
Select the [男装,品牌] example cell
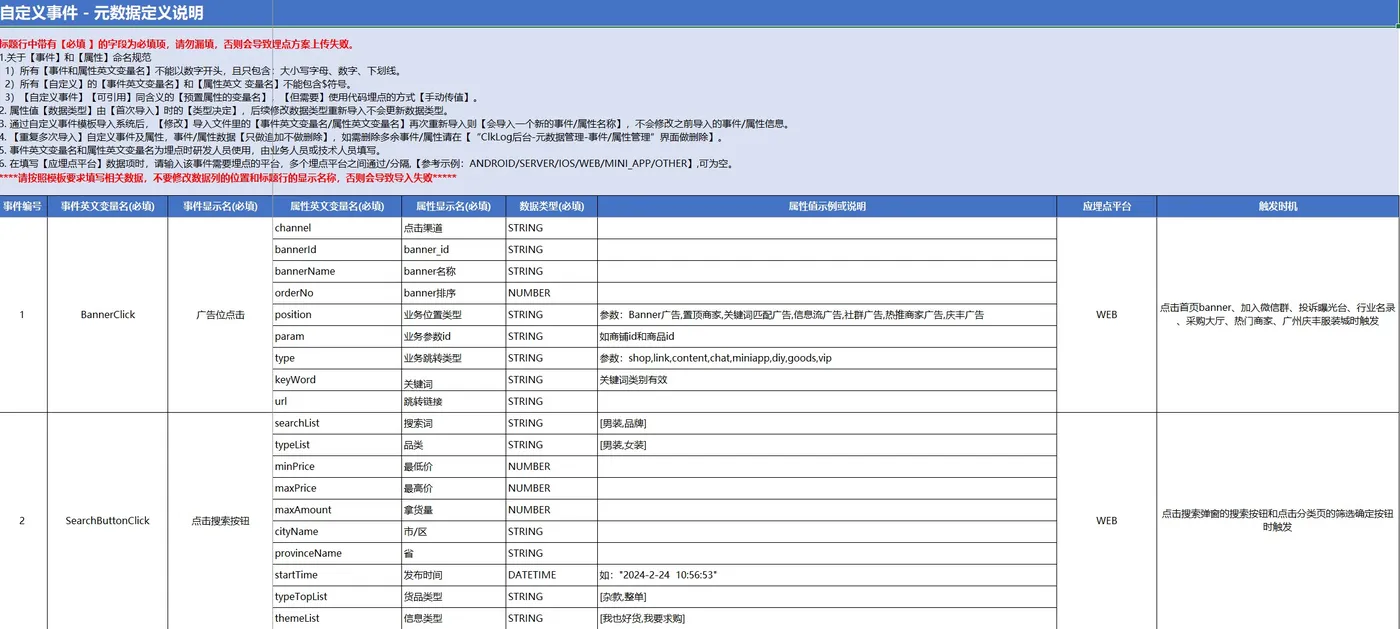(x=827, y=423)
